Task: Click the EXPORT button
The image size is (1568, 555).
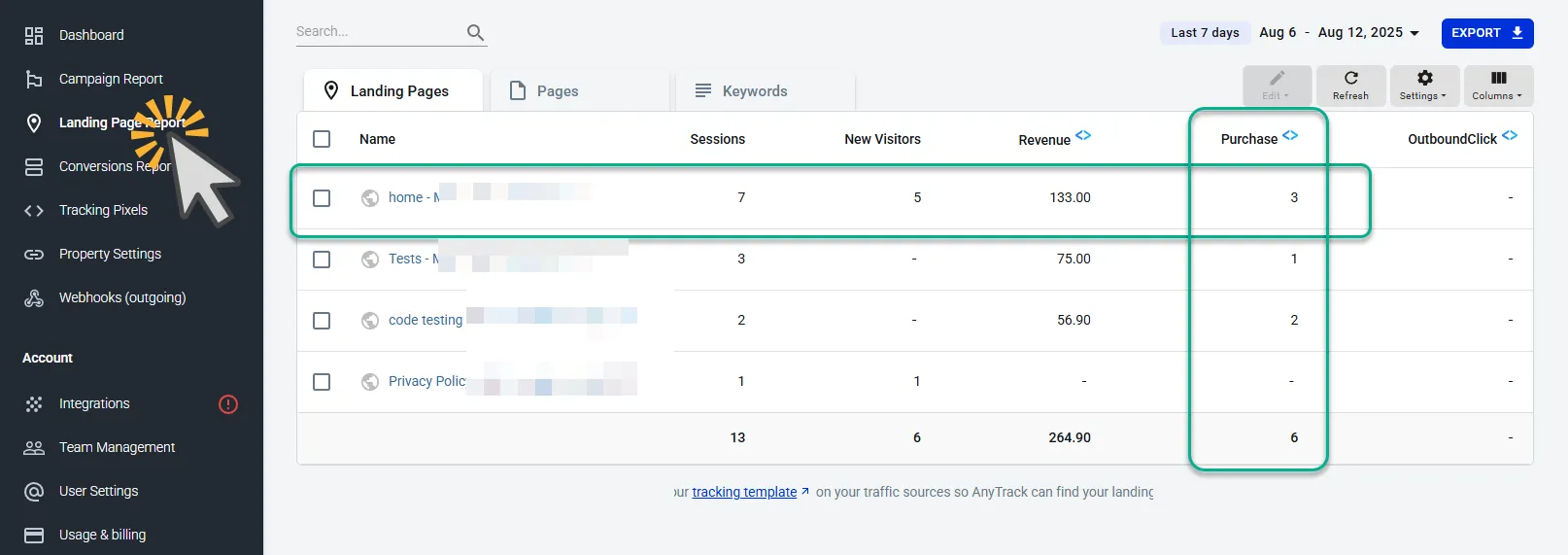Action: (x=1487, y=33)
